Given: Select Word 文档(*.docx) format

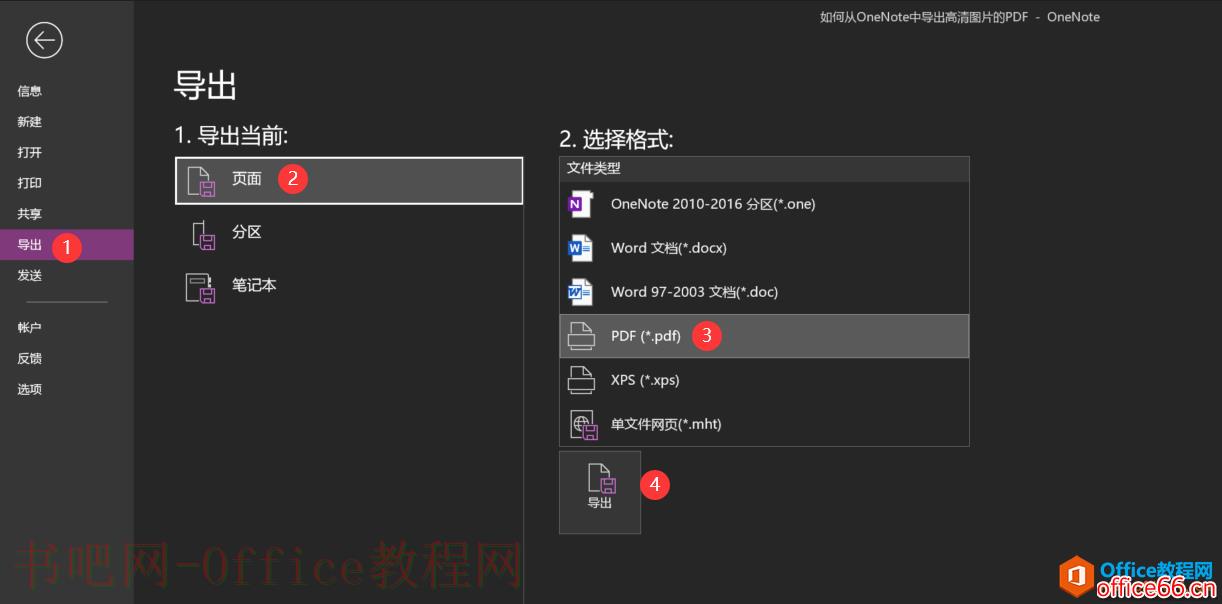Looking at the screenshot, I should click(764, 248).
